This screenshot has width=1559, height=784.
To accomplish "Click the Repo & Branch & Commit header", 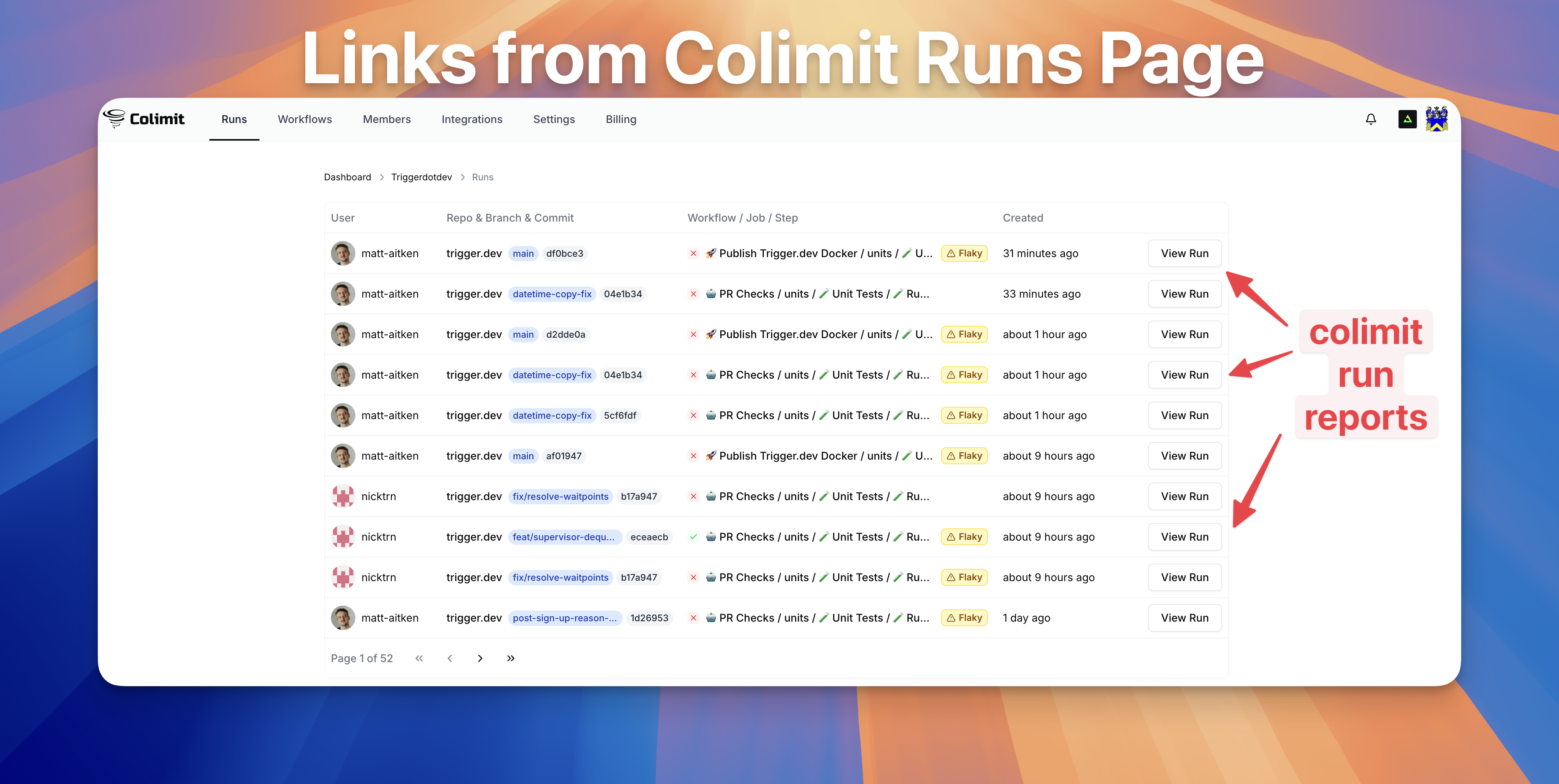I will pyautogui.click(x=510, y=218).
